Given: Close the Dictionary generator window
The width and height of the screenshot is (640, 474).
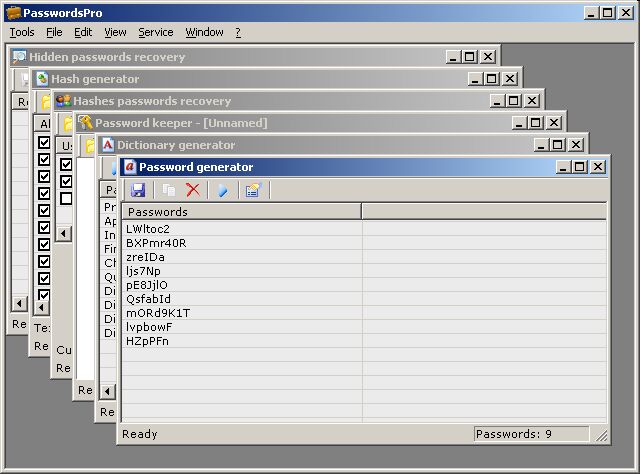Looking at the screenshot, I should click(x=576, y=145).
